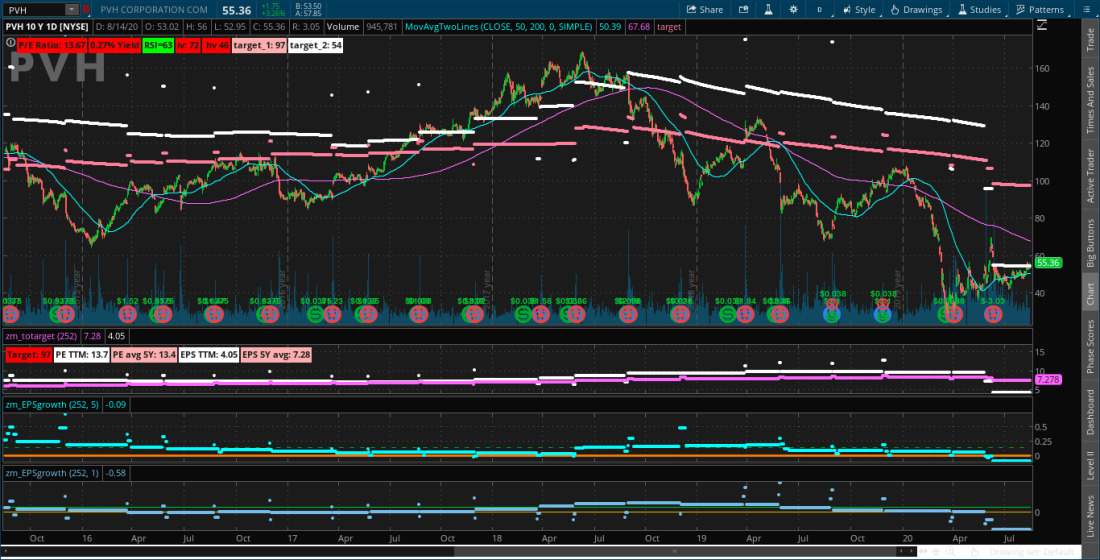Screen dimensions: 1100x560
Task: Open the Style menu
Action: coord(858,9)
